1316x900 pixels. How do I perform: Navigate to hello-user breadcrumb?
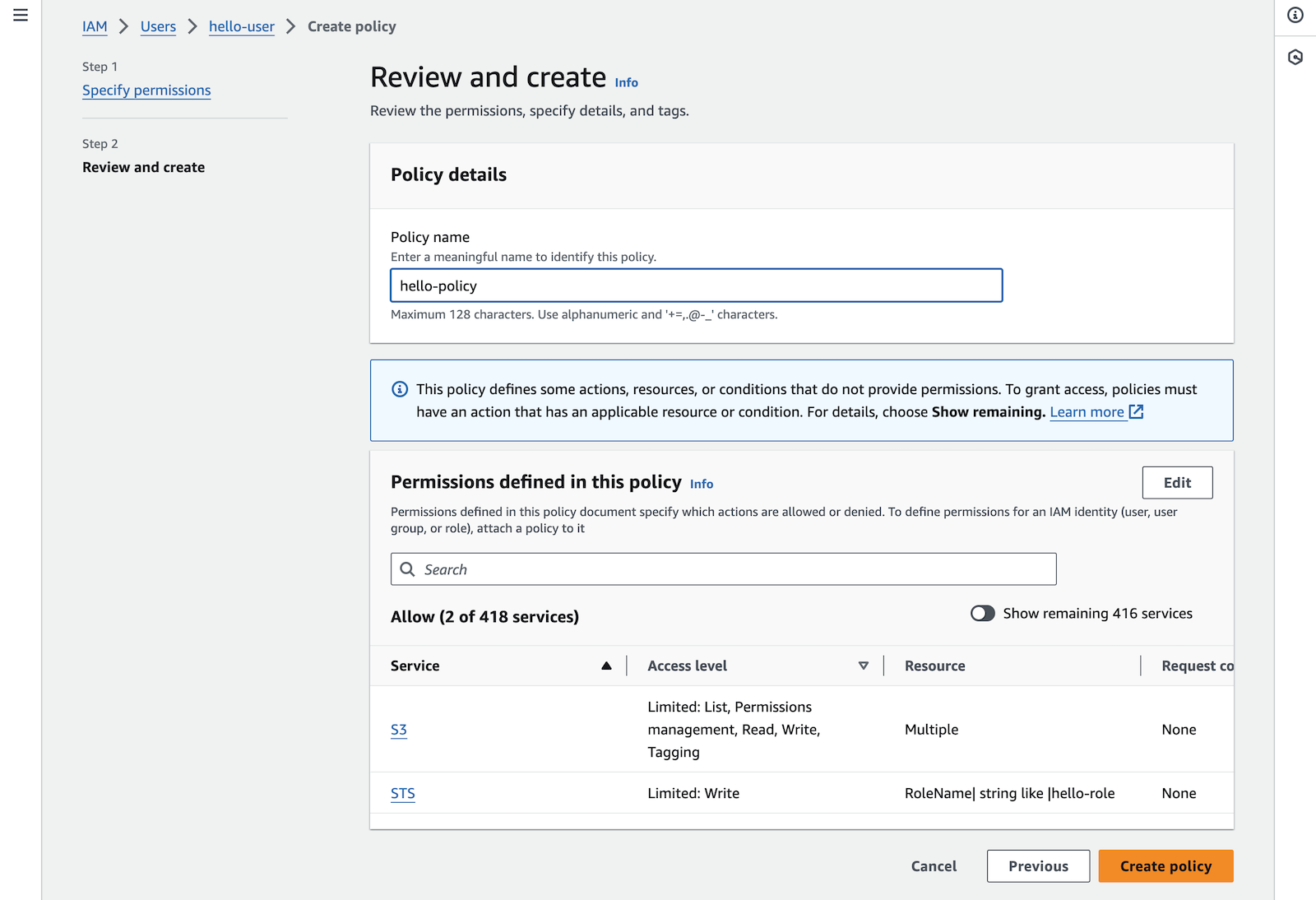242,26
